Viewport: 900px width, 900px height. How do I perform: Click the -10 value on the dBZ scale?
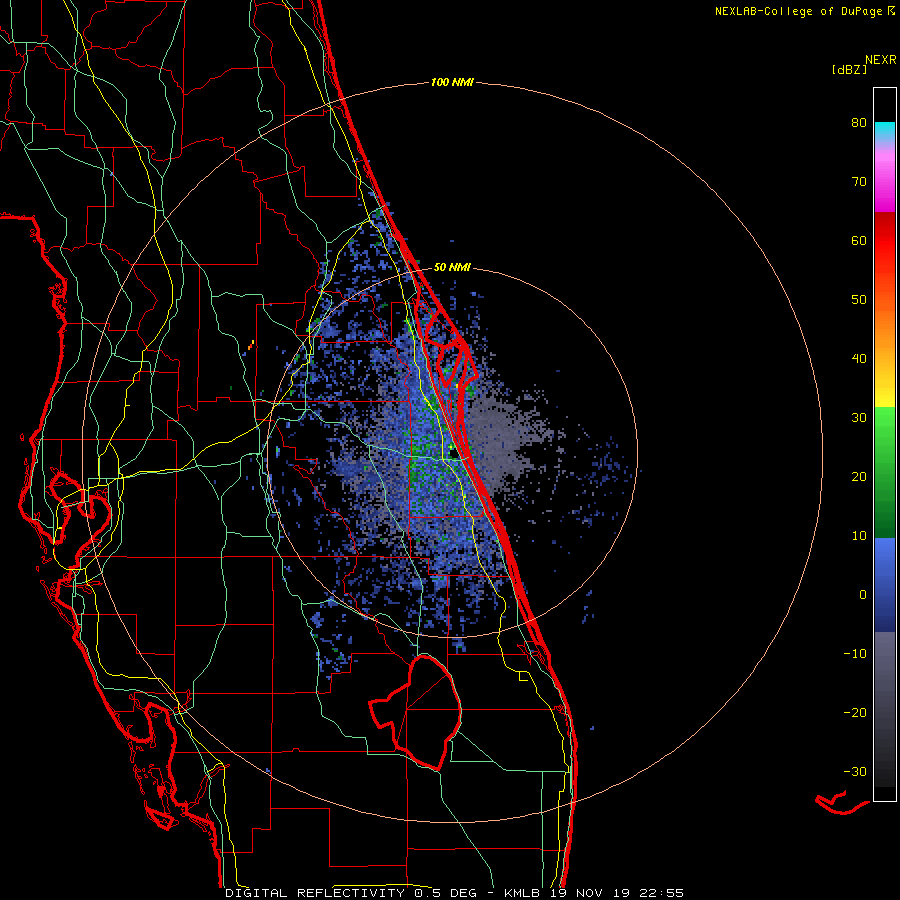(855, 654)
